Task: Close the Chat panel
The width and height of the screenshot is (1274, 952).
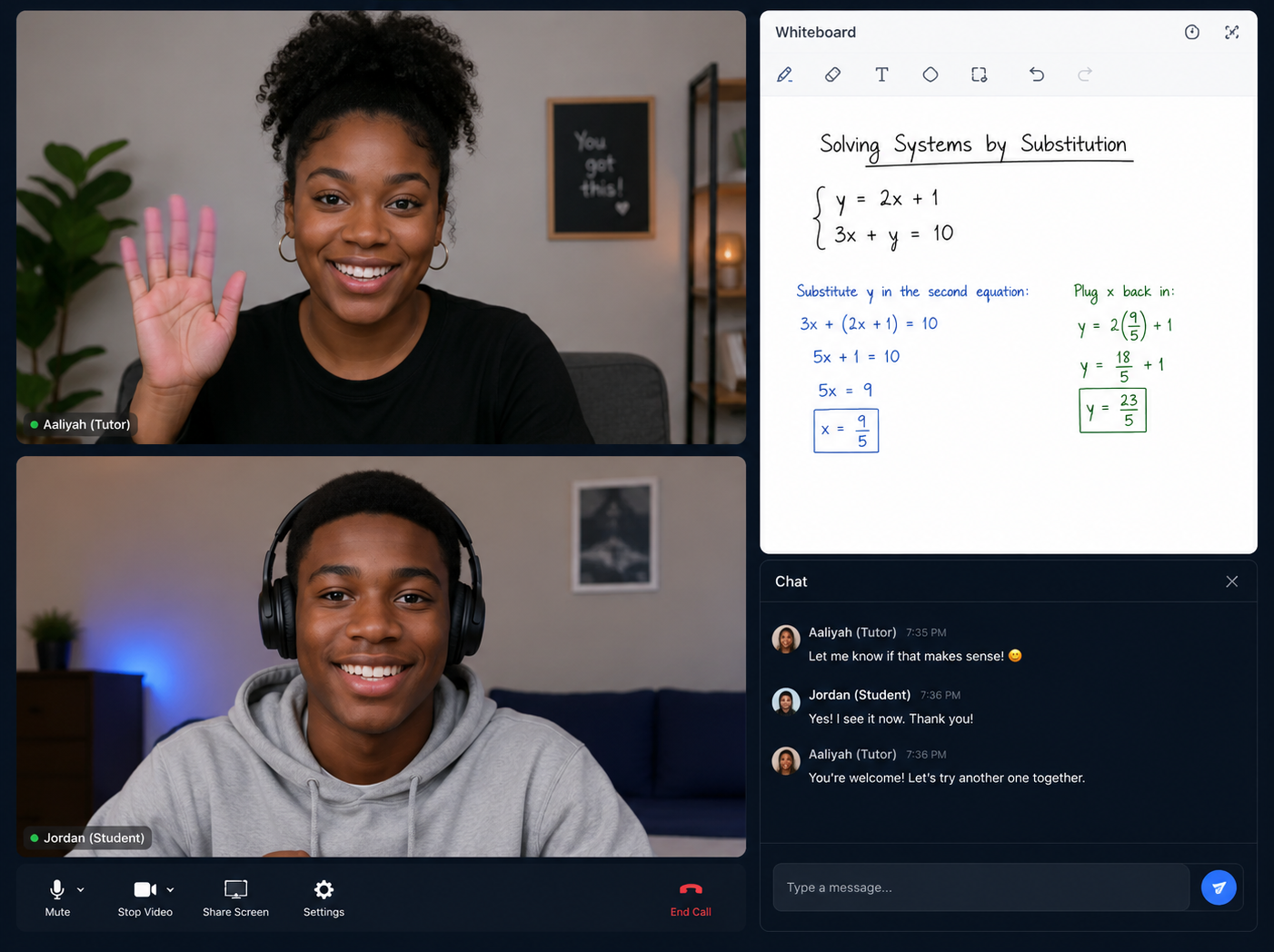Action: pyautogui.click(x=1232, y=581)
